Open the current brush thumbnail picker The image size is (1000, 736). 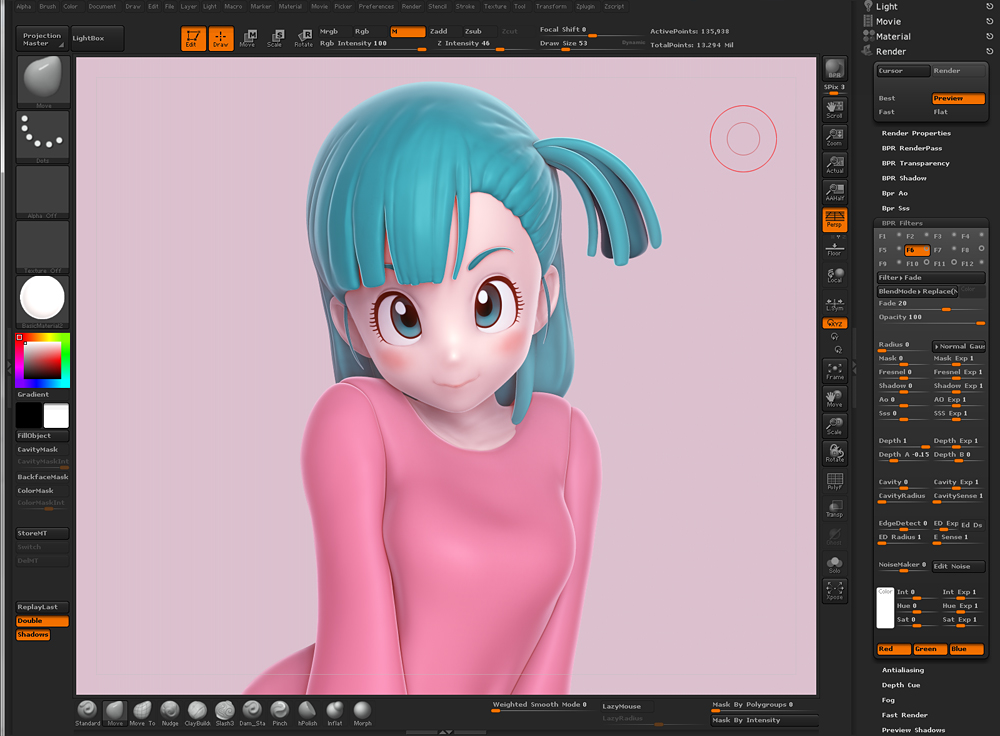pyautogui.click(x=43, y=82)
